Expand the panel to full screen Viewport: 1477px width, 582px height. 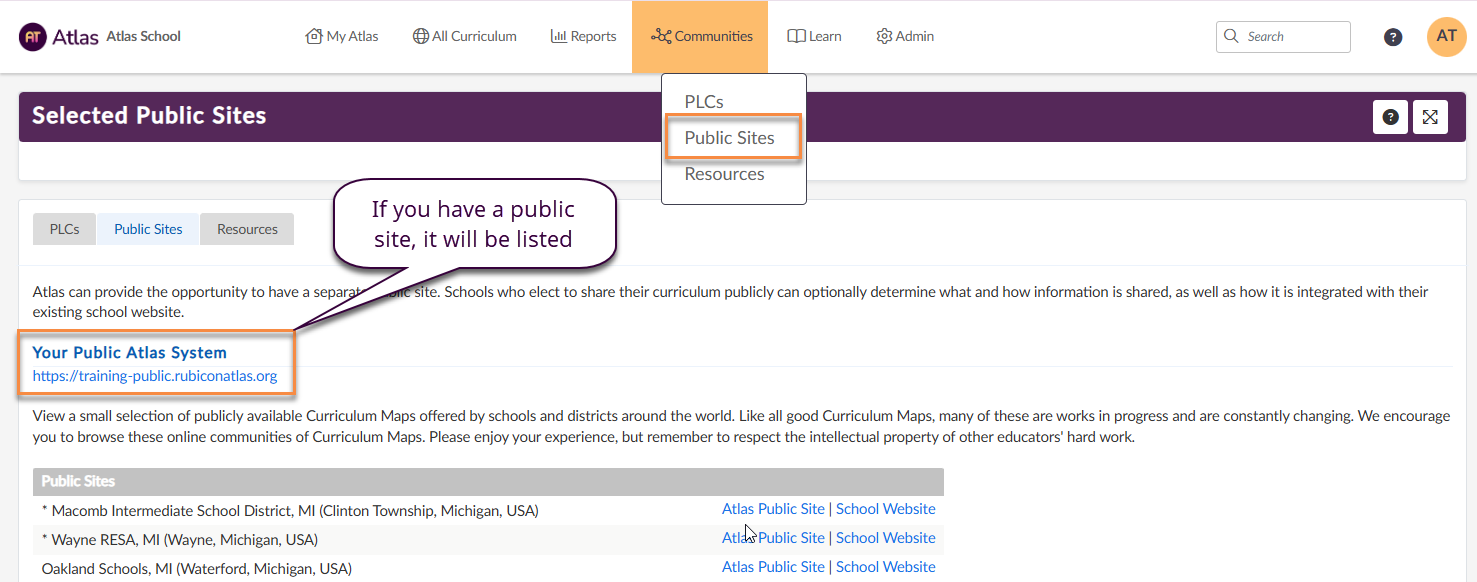(x=1430, y=117)
